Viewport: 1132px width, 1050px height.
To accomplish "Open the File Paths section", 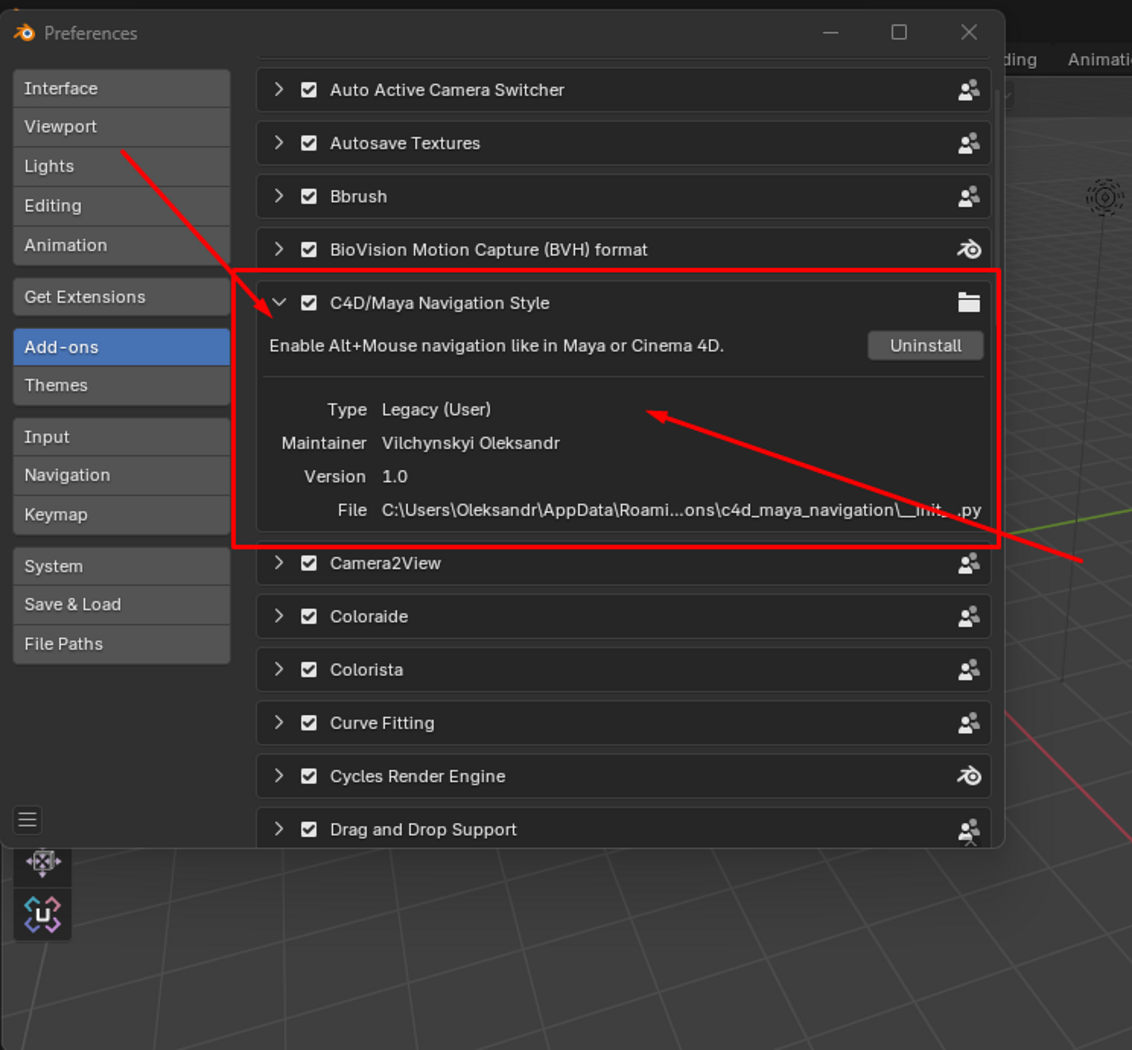I will tap(121, 644).
